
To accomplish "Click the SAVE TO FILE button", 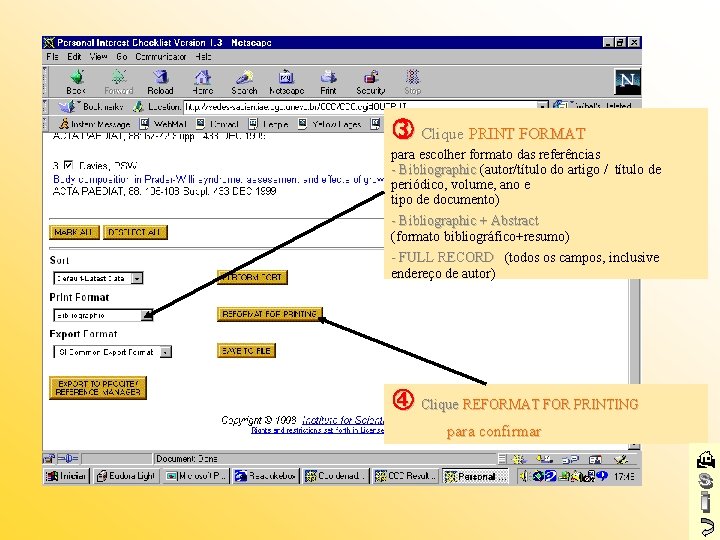I will [x=246, y=351].
